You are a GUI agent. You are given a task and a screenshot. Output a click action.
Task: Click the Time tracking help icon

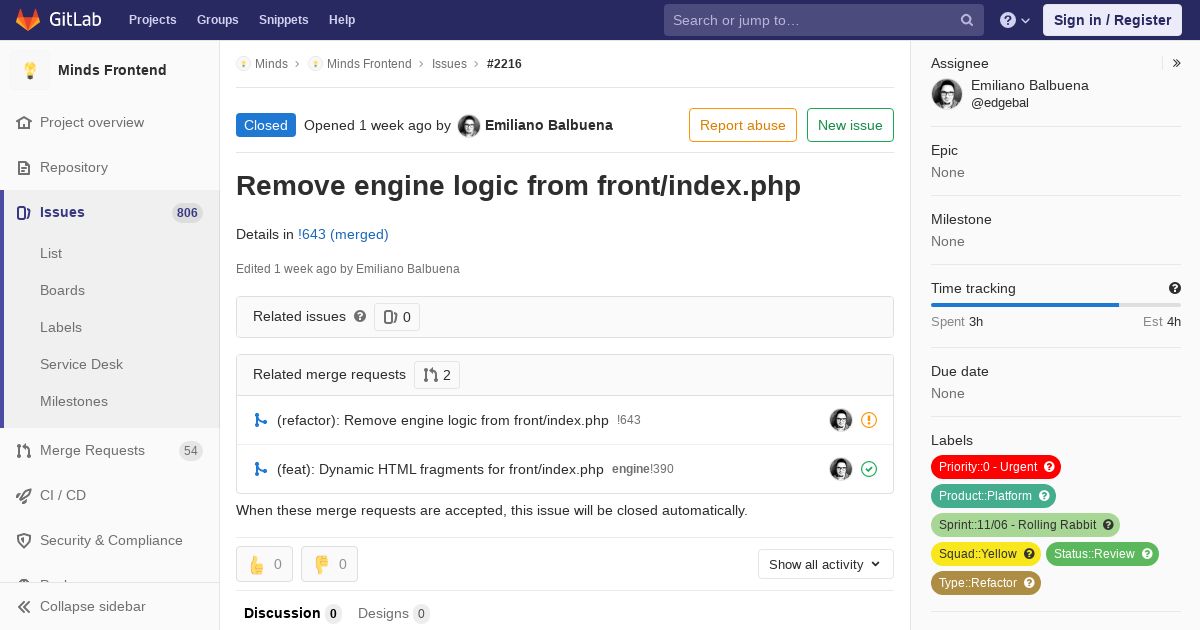click(1174, 288)
